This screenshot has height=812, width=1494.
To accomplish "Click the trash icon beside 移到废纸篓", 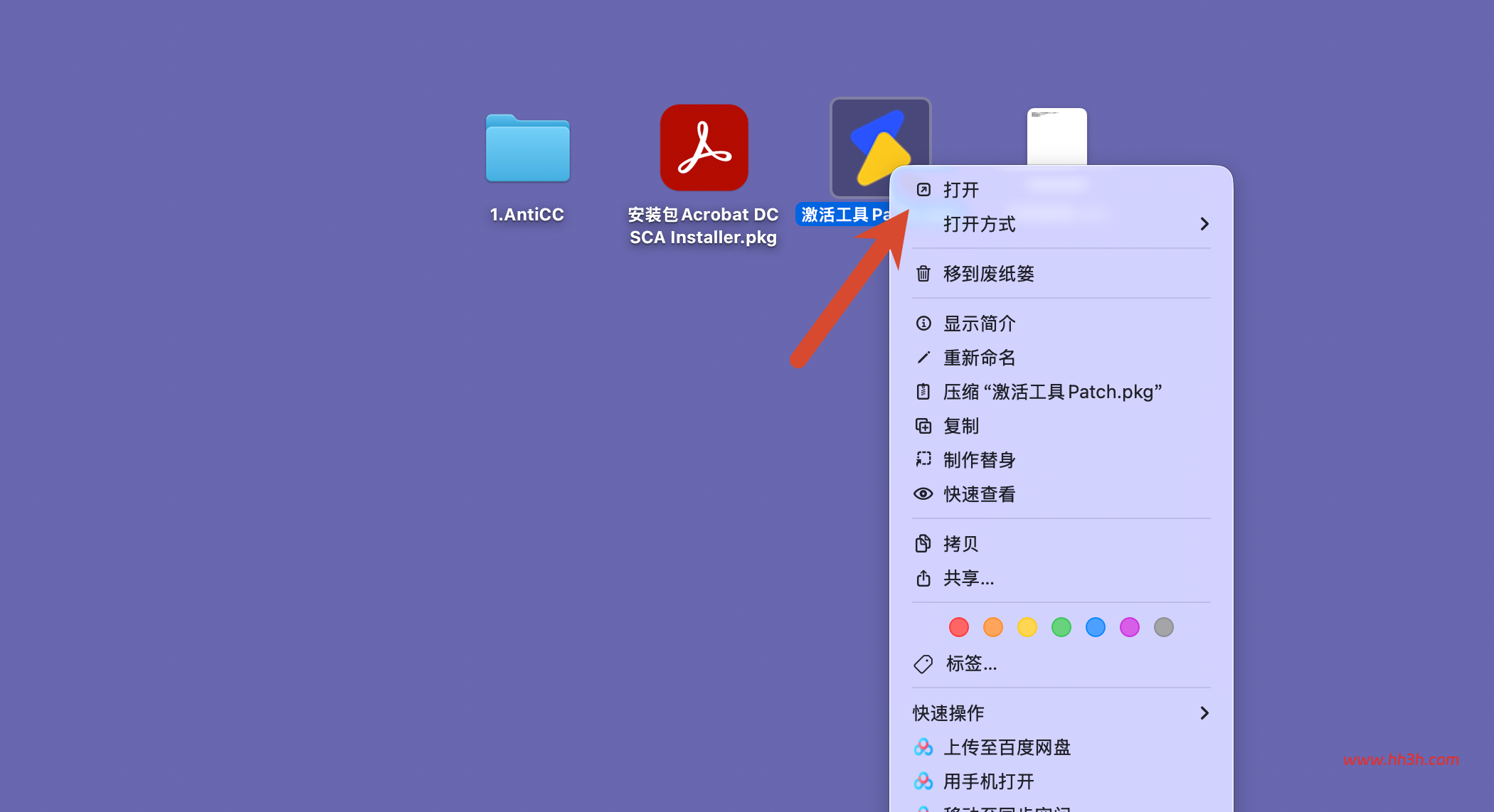I will (923, 274).
